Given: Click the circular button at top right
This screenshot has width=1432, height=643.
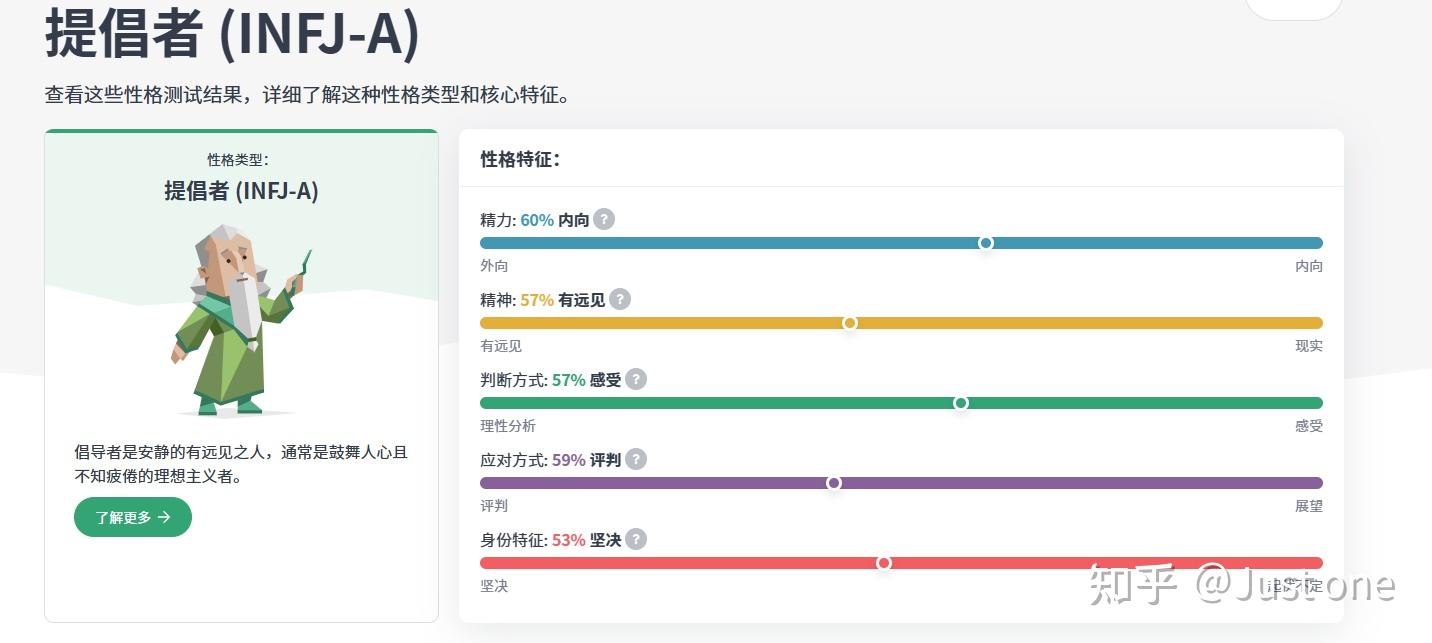Looking at the screenshot, I should 1294,6.
